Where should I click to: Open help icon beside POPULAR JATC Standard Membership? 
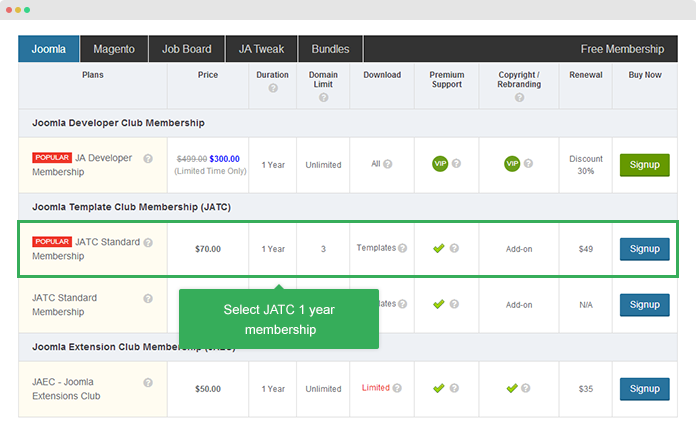[148, 242]
